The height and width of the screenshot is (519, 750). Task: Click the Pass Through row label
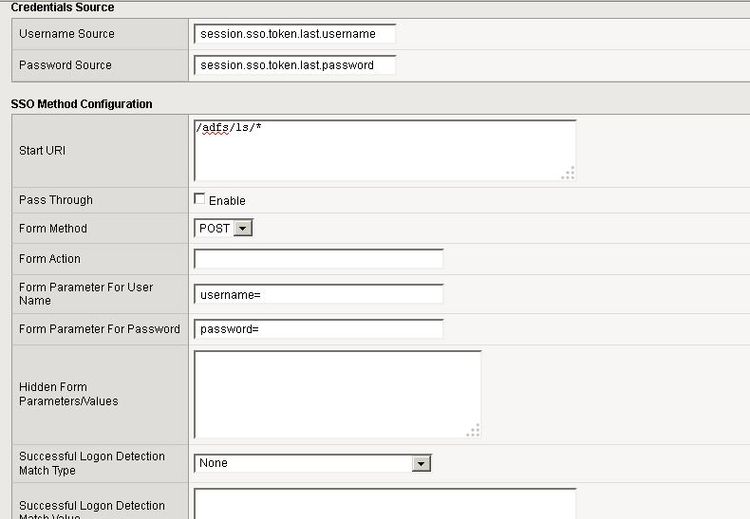(x=56, y=200)
